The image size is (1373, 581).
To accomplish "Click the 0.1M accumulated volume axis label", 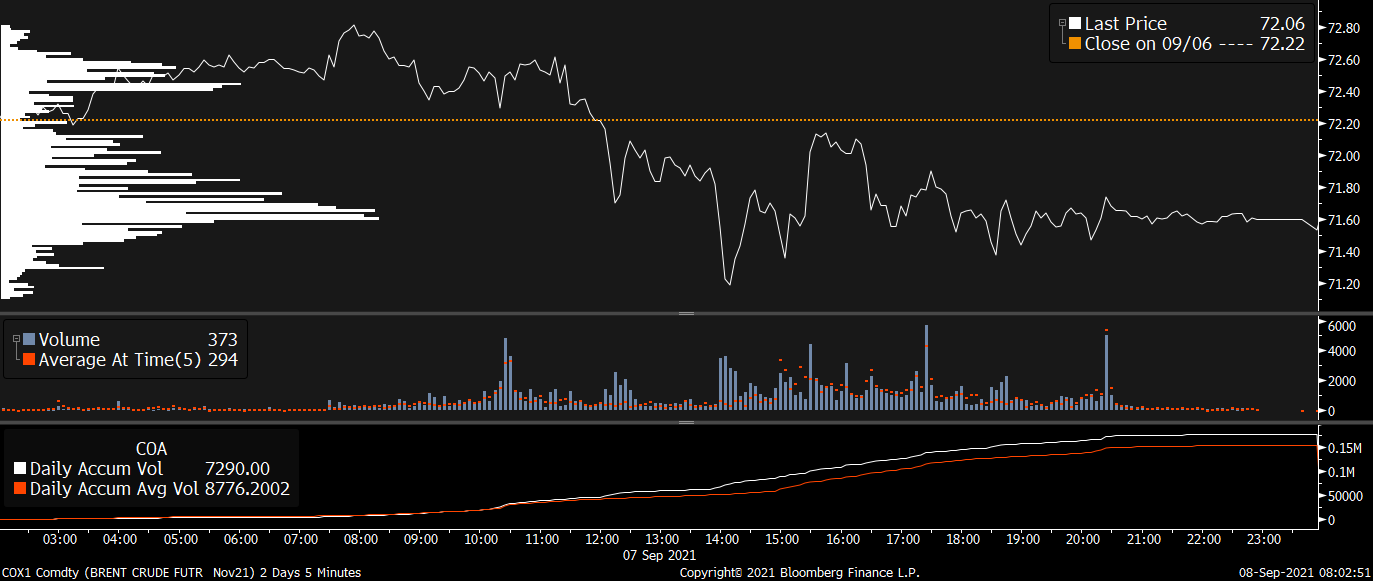I will pos(1340,471).
